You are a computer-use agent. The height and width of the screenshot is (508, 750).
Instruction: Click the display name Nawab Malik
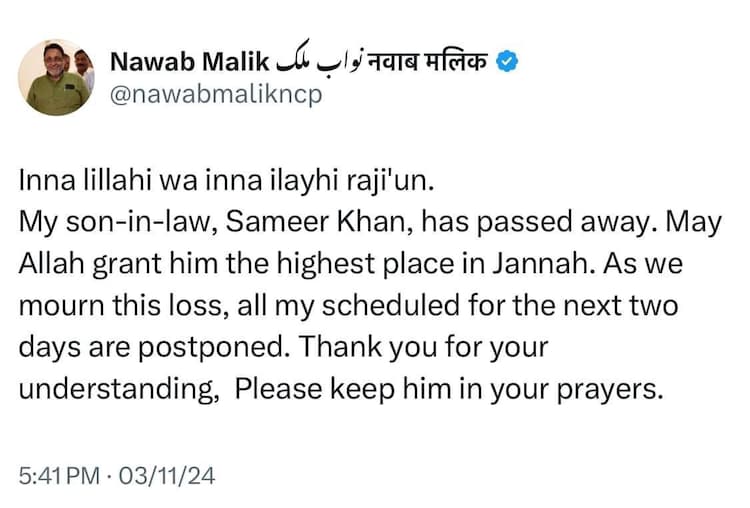point(190,62)
